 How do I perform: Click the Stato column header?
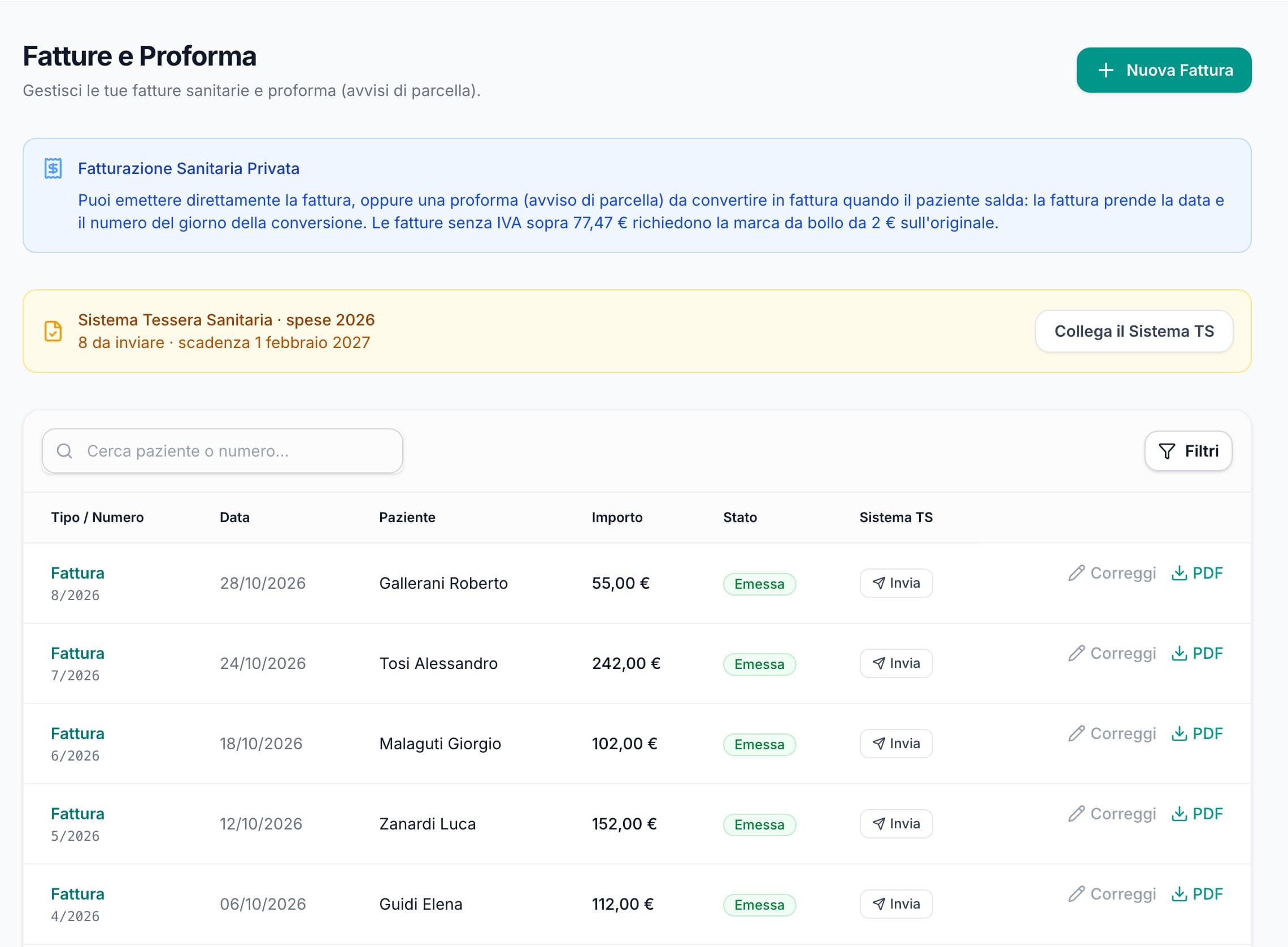pyautogui.click(x=739, y=517)
